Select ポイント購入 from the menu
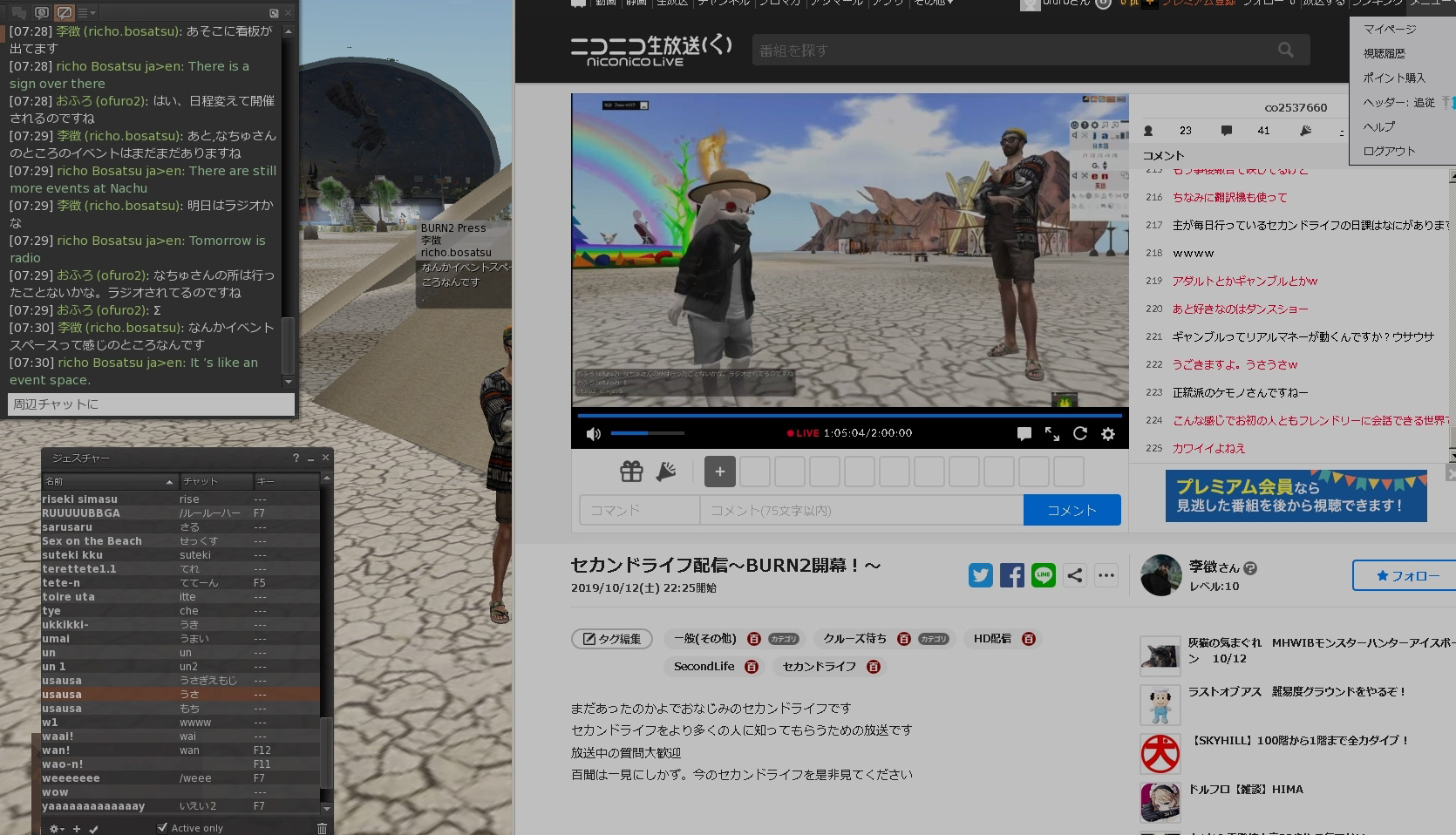This screenshot has height=835, width=1456. [1394, 78]
